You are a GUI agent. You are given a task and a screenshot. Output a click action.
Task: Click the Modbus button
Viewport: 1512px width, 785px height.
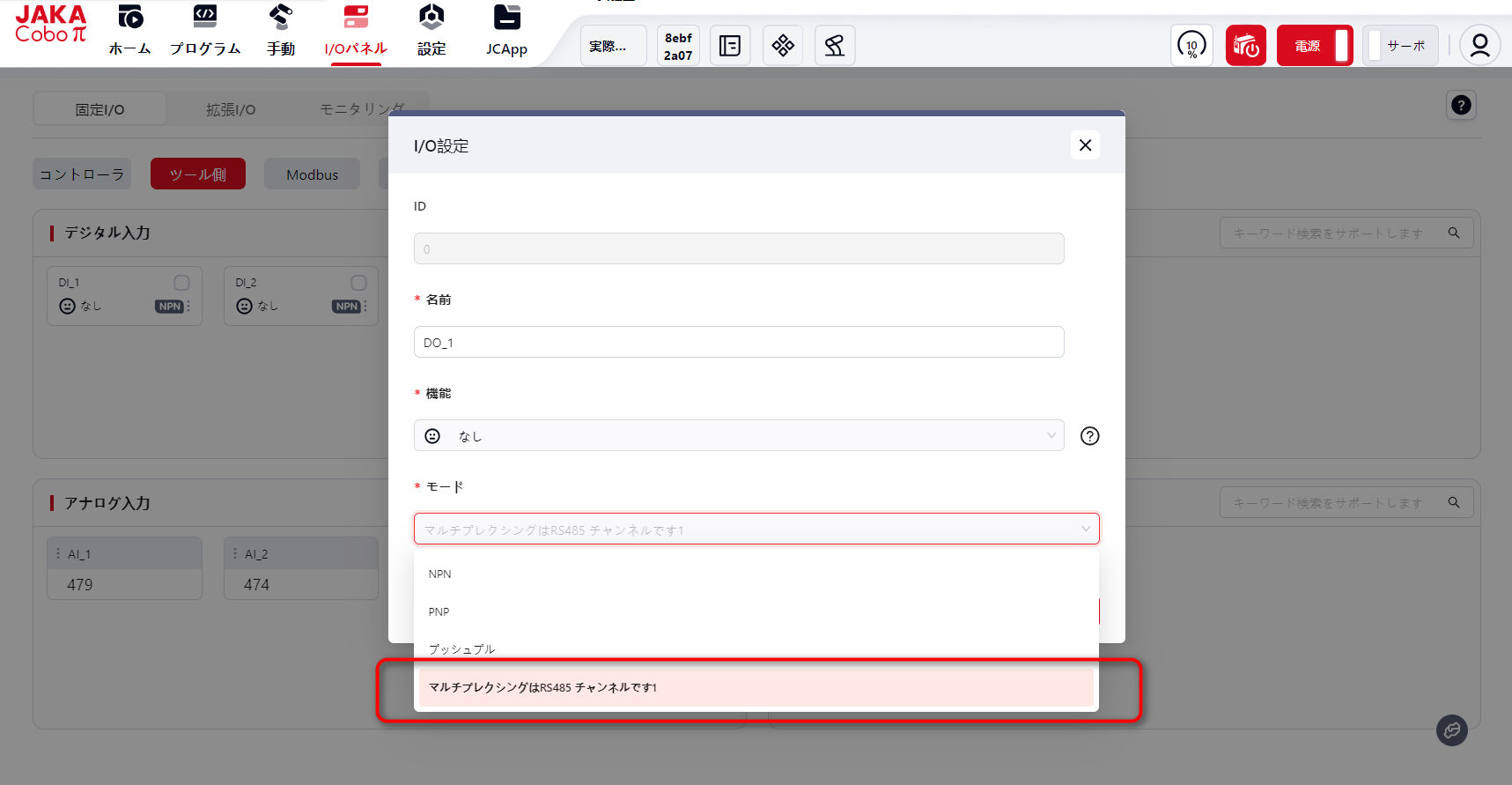[x=312, y=174]
